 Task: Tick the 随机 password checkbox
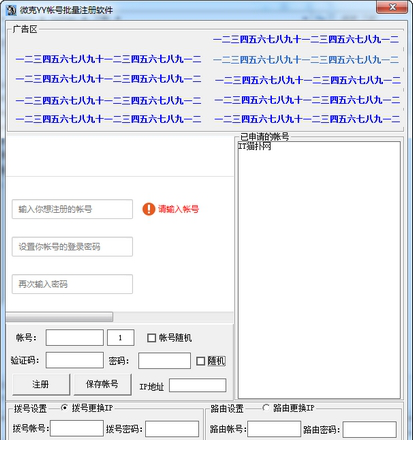tap(200, 361)
